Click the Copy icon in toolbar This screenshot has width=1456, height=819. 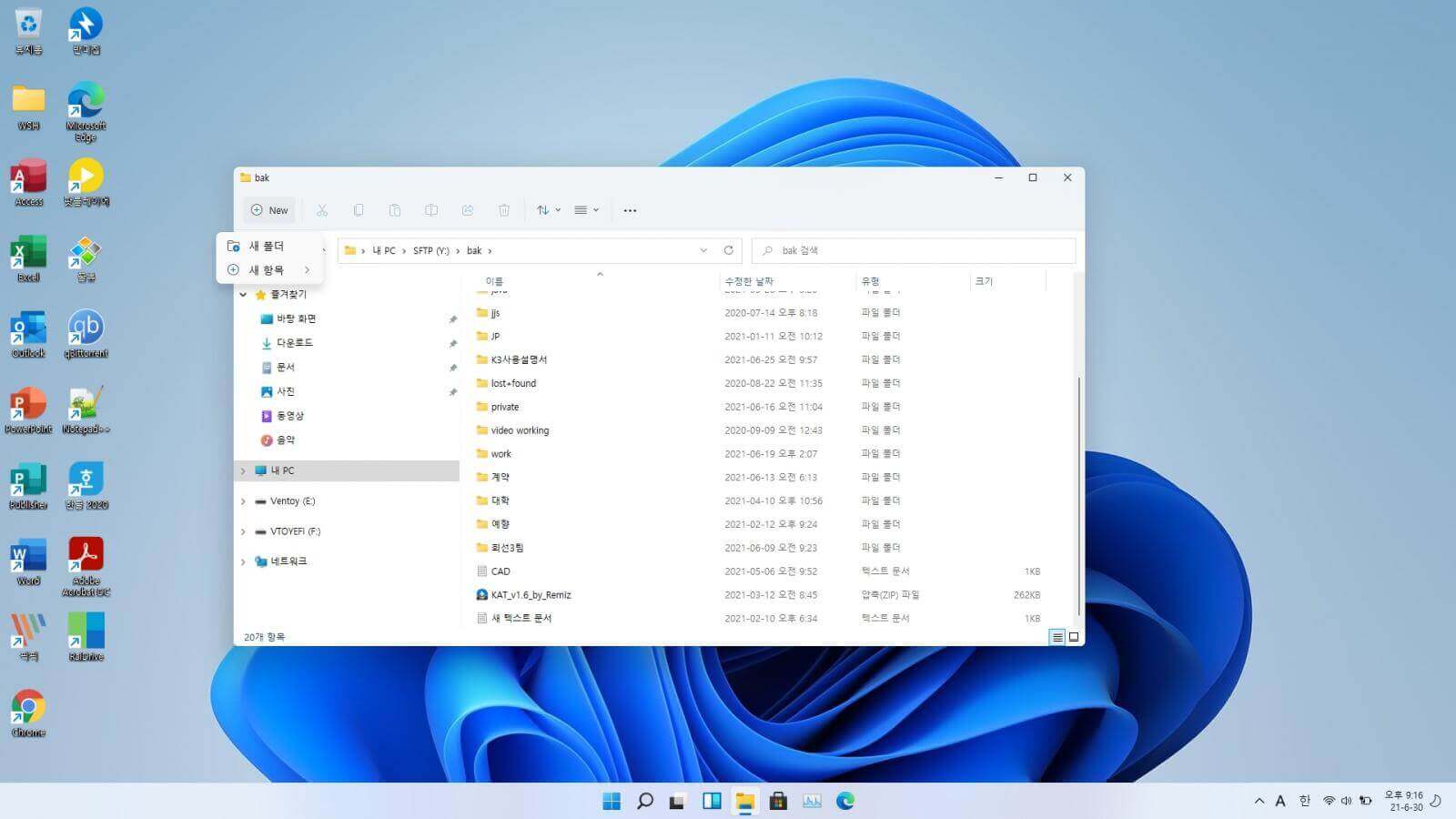point(359,210)
